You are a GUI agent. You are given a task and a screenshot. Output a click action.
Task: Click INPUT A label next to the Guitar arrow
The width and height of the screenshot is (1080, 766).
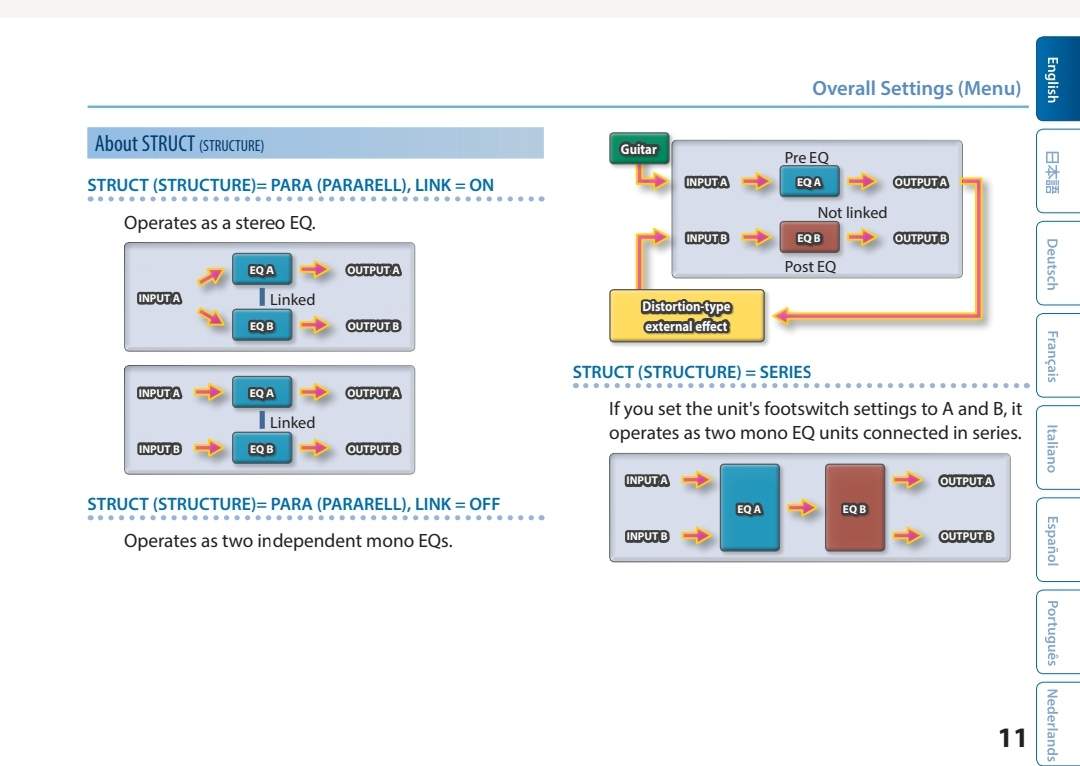[707, 182]
